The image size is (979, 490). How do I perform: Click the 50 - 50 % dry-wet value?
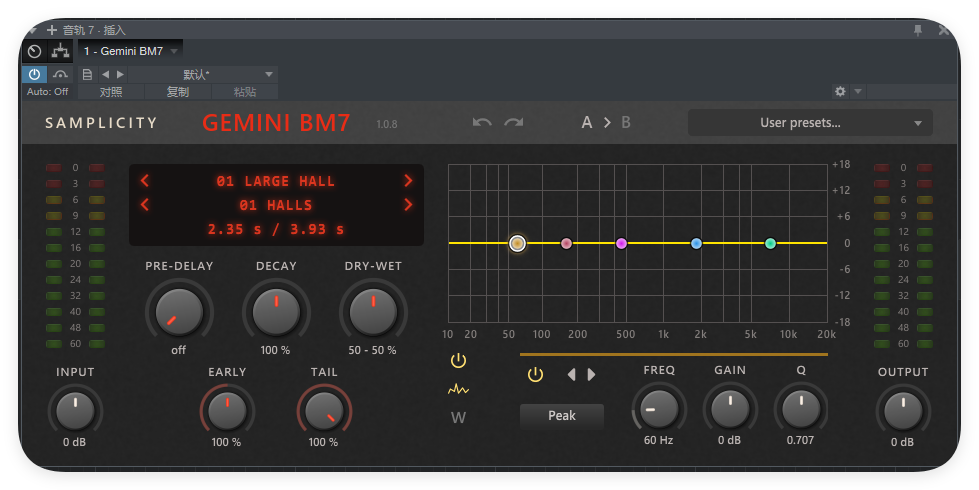373,350
